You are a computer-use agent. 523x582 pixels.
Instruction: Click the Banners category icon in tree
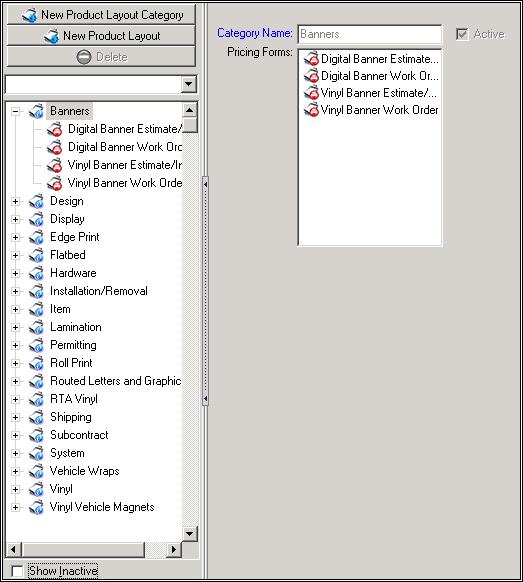click(36, 111)
